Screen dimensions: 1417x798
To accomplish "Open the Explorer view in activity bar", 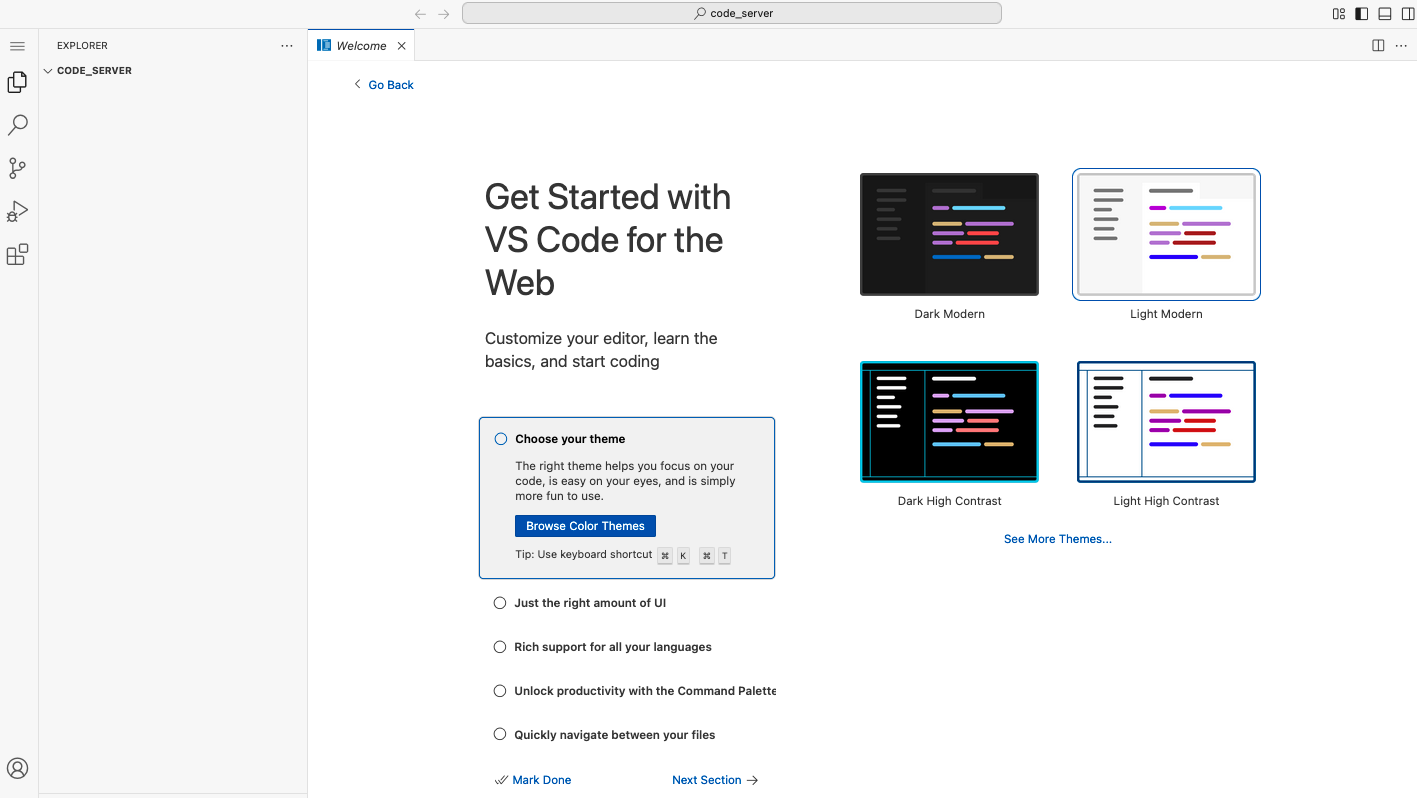I will coord(17,82).
